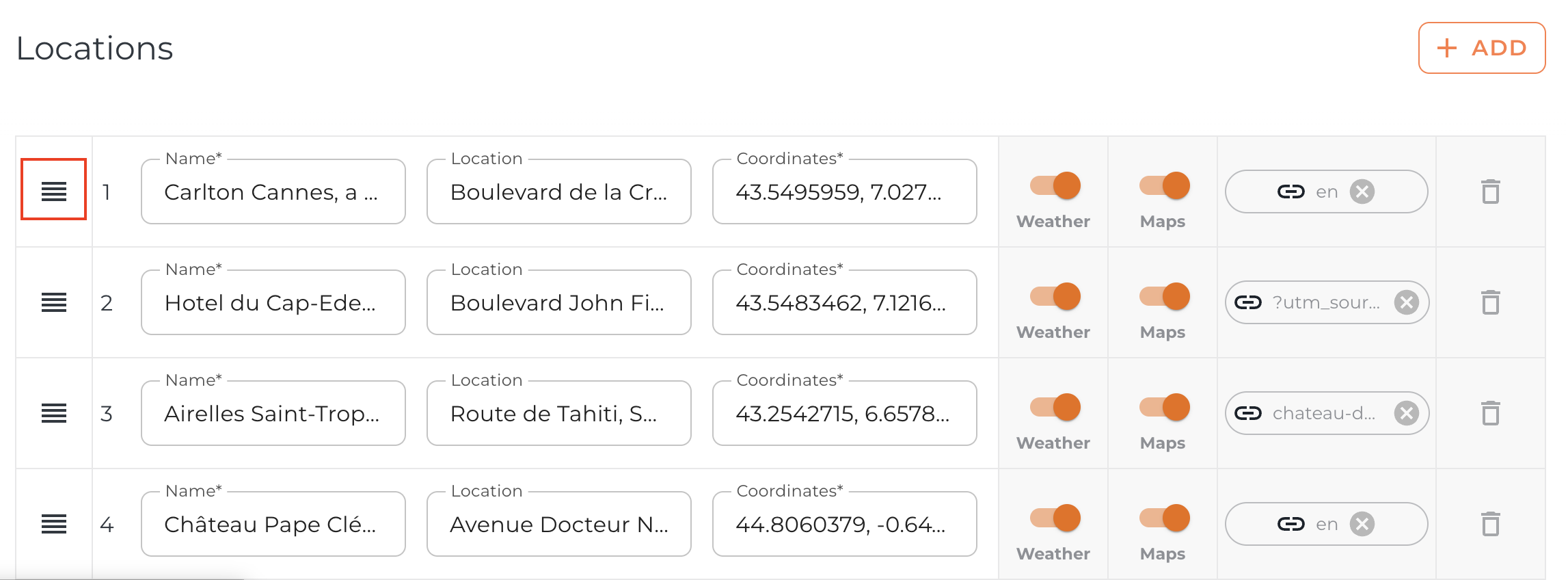Focus the Avenue Docteur N... Location field
1568x580 pixels.
coord(558,525)
